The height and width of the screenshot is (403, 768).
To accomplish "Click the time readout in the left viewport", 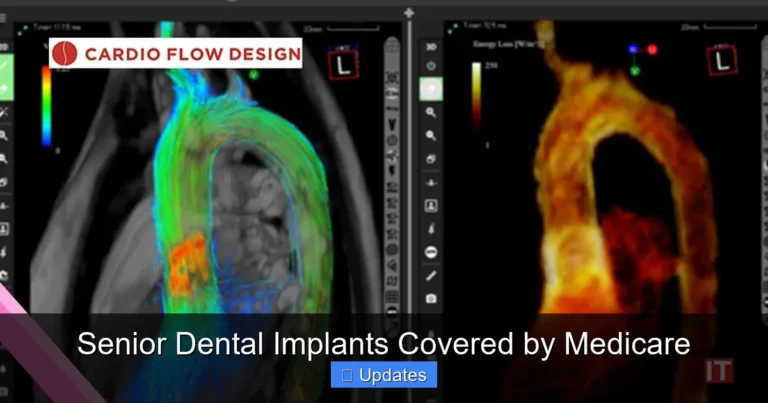I will coord(57,27).
